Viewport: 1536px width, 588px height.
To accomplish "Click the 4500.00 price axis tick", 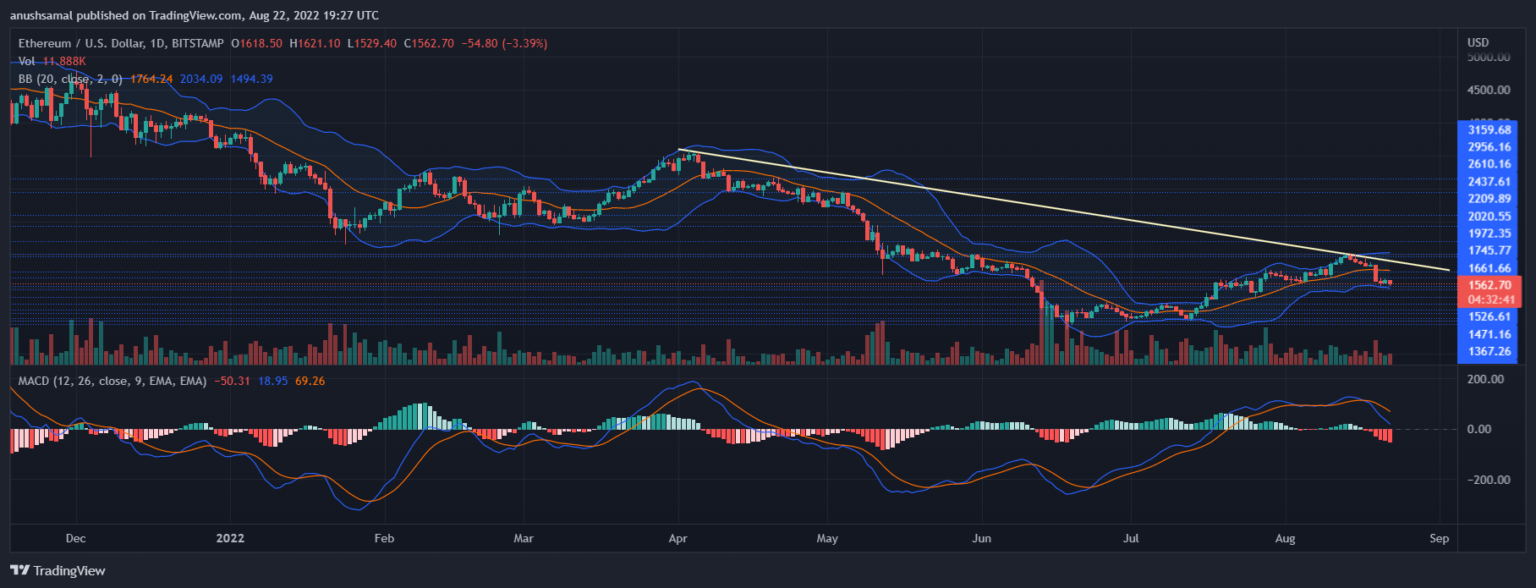I will (1488, 90).
